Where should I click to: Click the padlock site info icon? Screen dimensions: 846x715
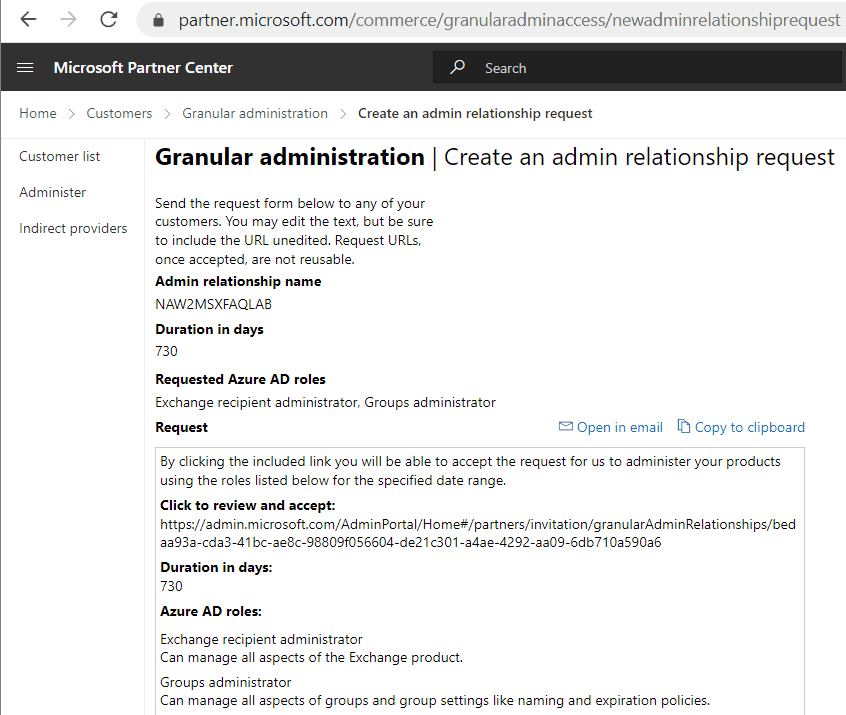coord(158,20)
